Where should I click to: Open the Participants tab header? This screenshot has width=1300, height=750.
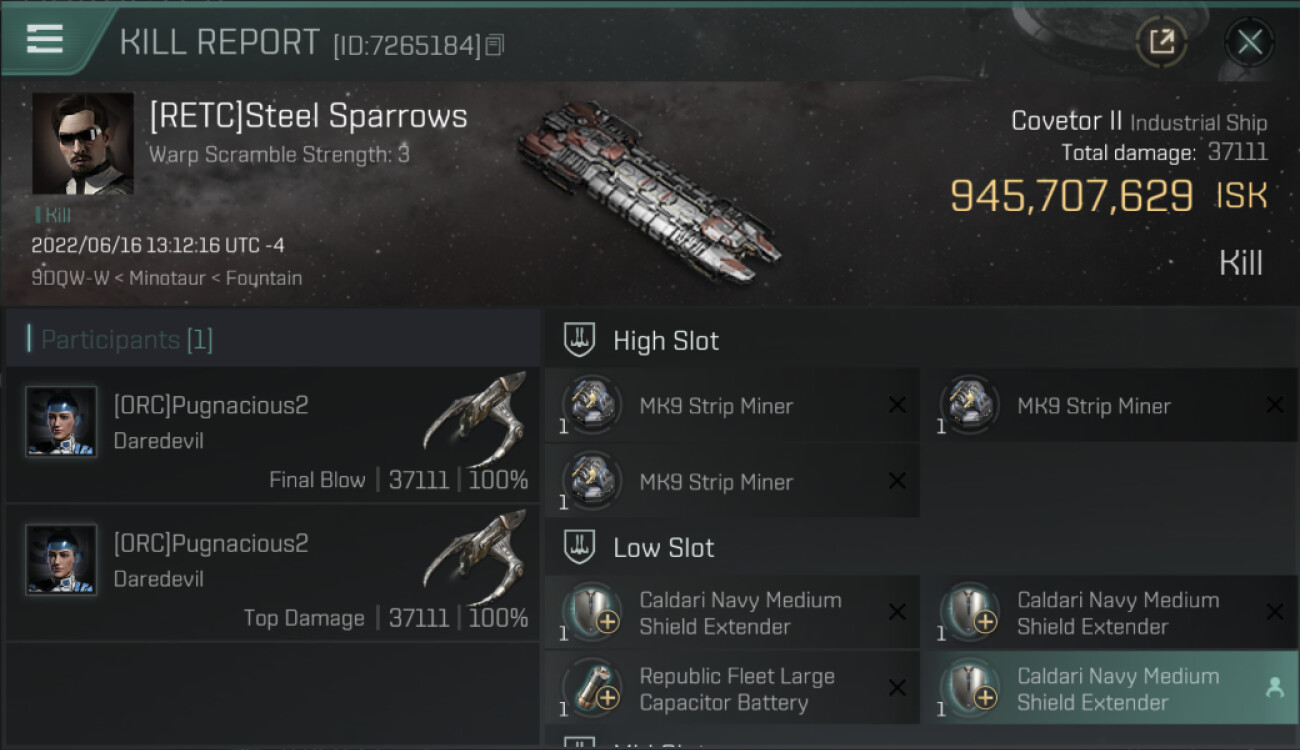126,340
